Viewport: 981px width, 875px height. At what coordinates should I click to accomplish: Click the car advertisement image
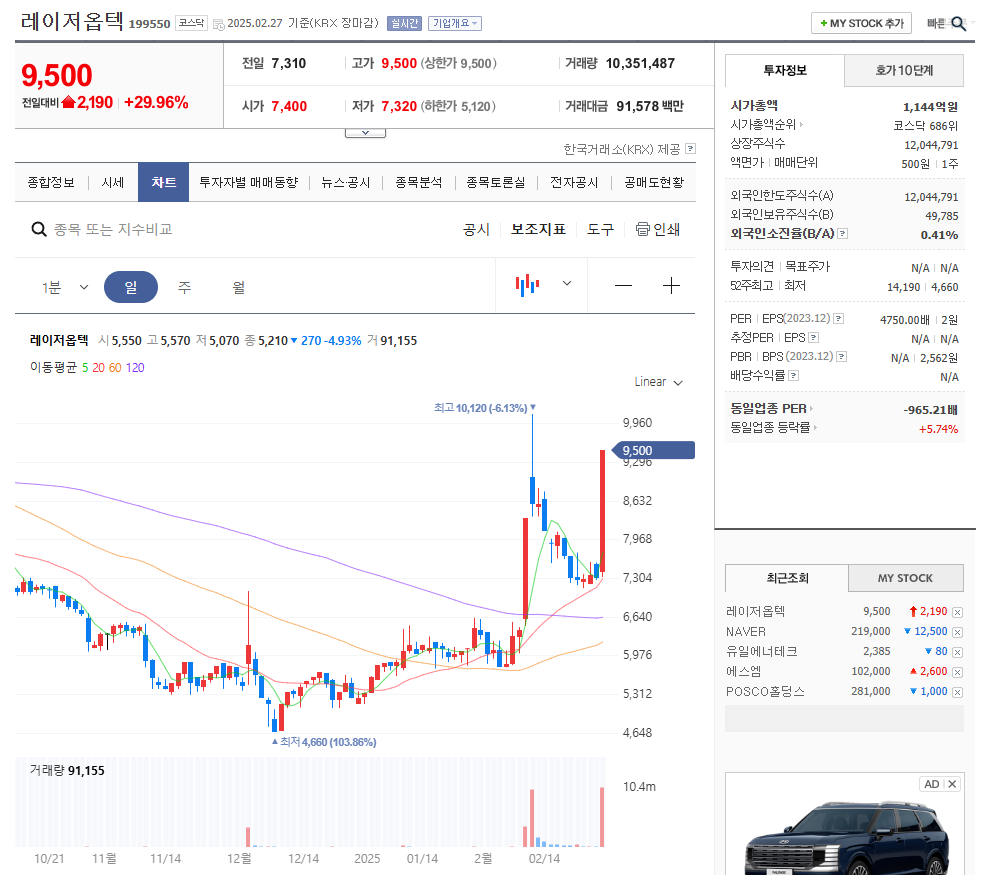845,838
